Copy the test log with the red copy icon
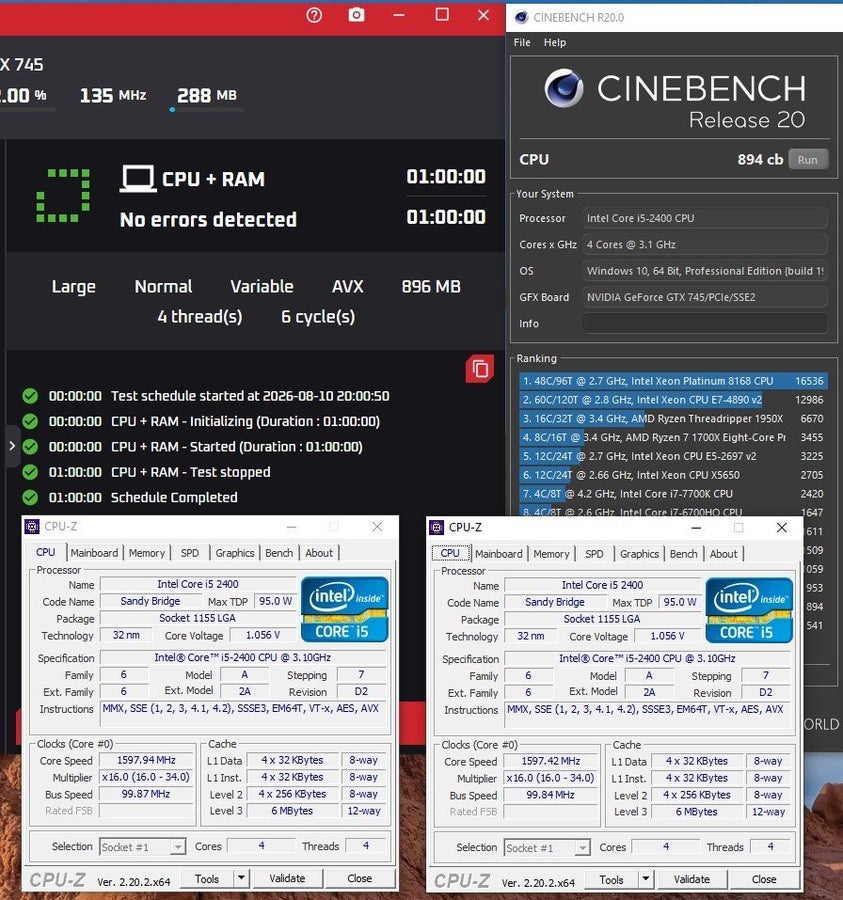 pos(479,368)
